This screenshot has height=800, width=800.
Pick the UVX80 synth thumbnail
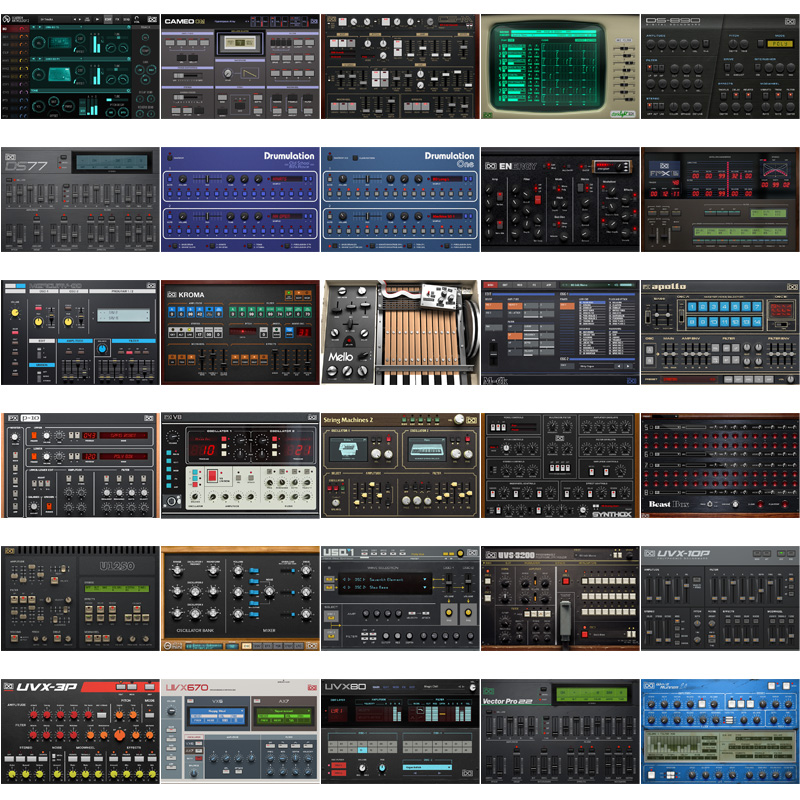(x=401, y=731)
